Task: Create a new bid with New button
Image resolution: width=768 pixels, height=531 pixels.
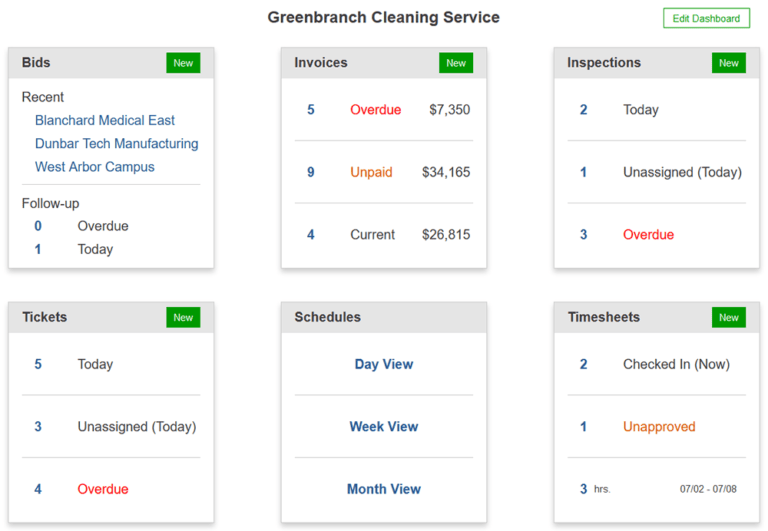Action: (183, 63)
